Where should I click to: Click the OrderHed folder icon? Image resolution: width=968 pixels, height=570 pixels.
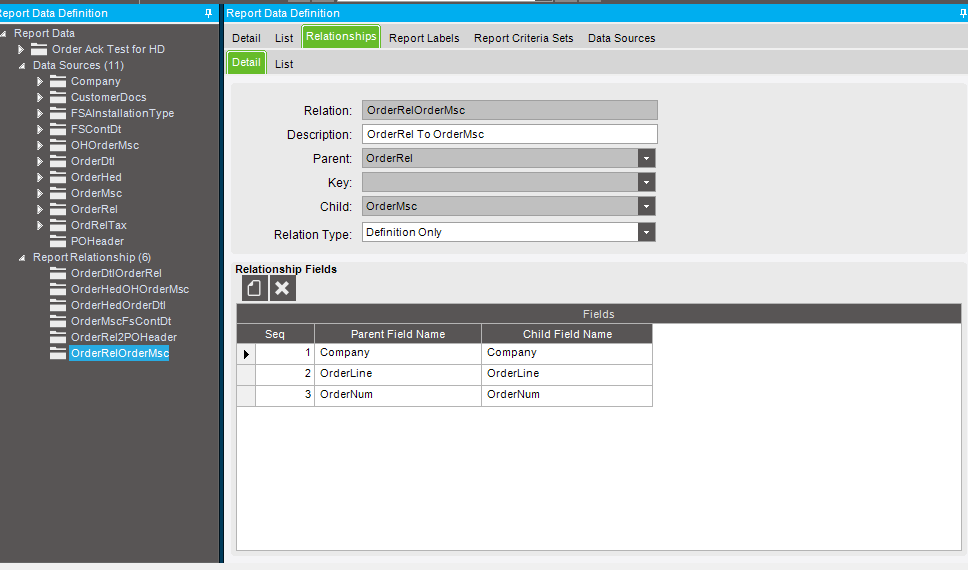(x=58, y=178)
